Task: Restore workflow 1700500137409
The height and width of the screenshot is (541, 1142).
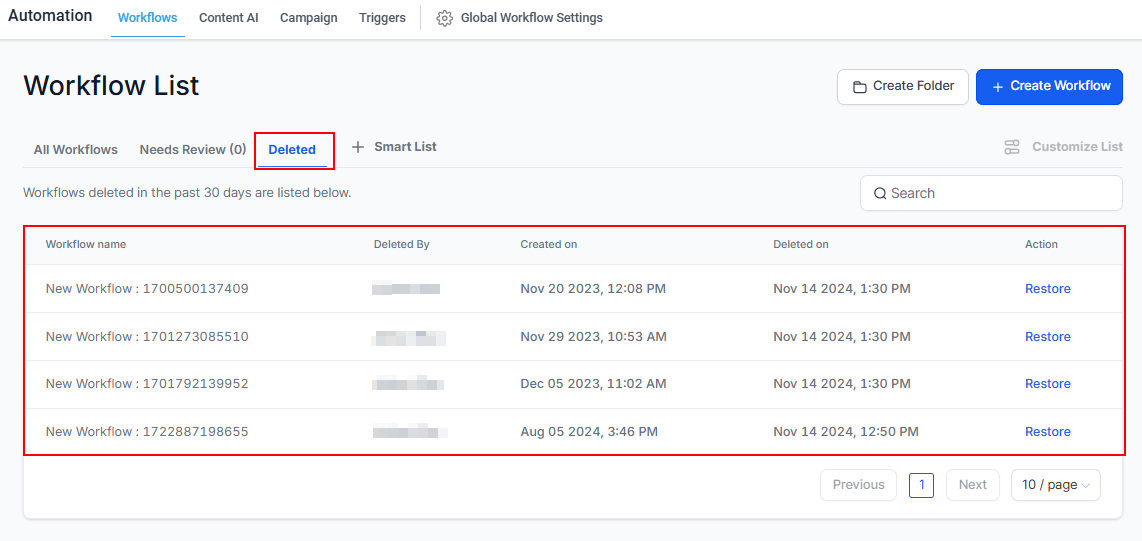Action: tap(1047, 289)
